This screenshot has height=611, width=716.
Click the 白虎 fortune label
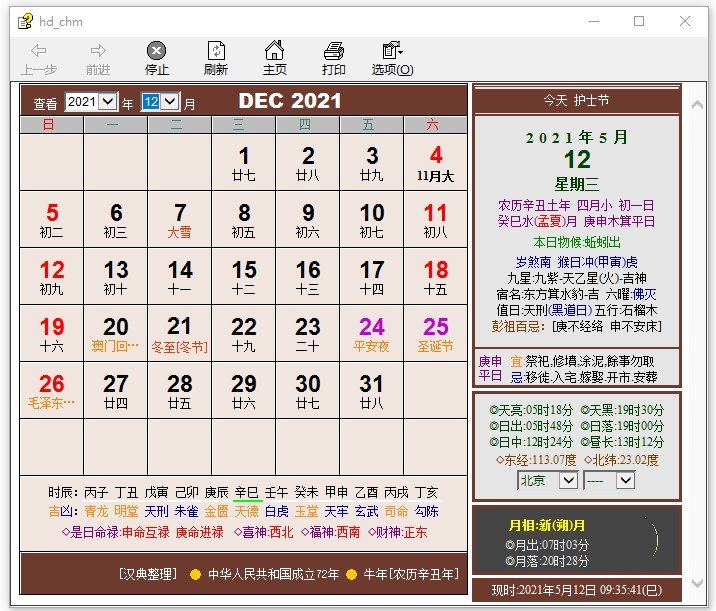click(277, 511)
